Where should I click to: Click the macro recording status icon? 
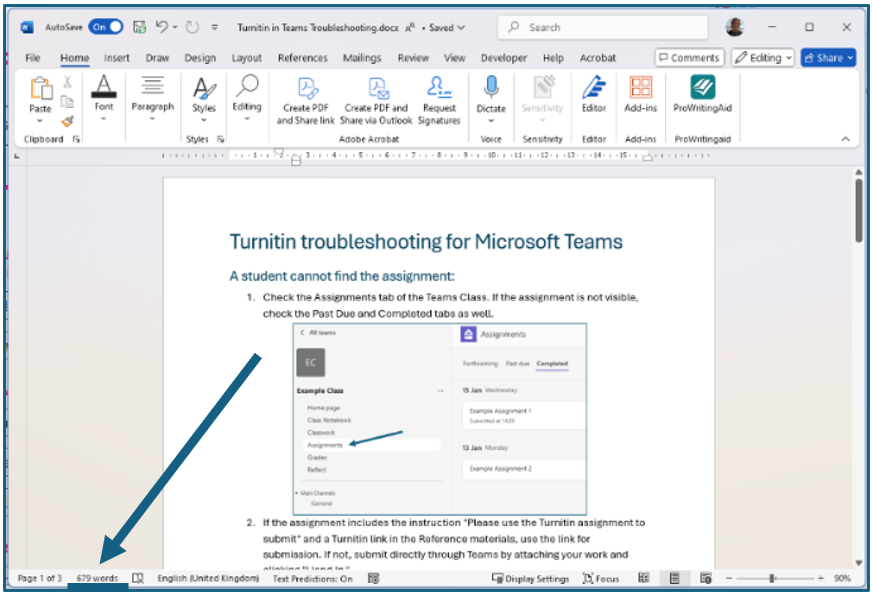point(374,579)
